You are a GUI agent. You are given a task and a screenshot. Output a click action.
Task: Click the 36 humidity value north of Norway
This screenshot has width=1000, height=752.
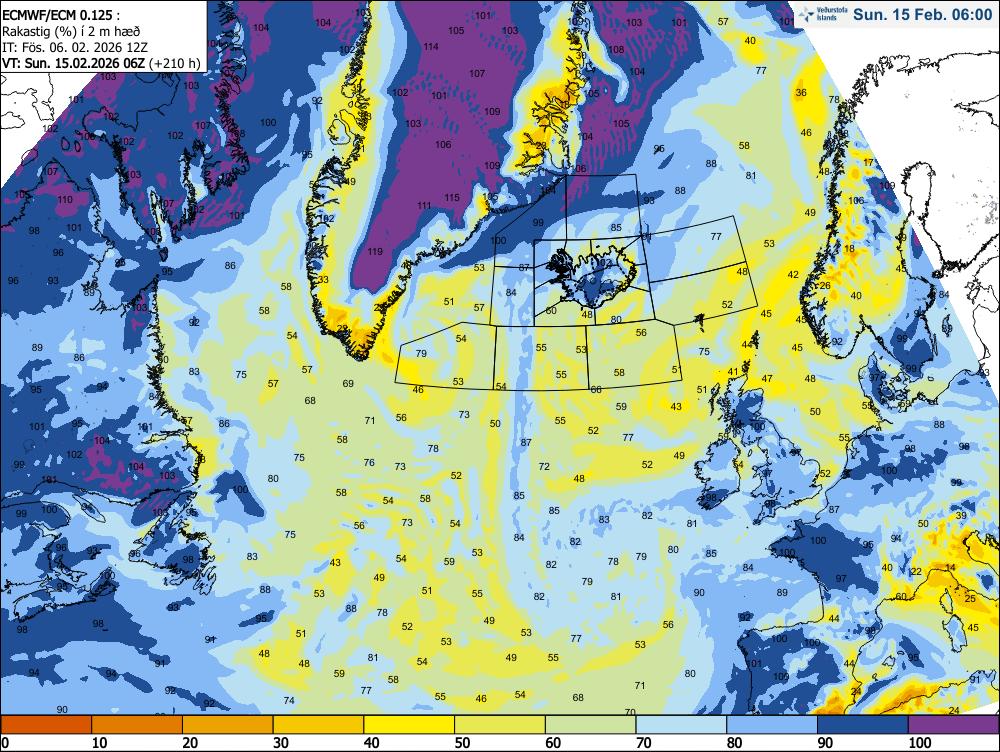(801, 92)
